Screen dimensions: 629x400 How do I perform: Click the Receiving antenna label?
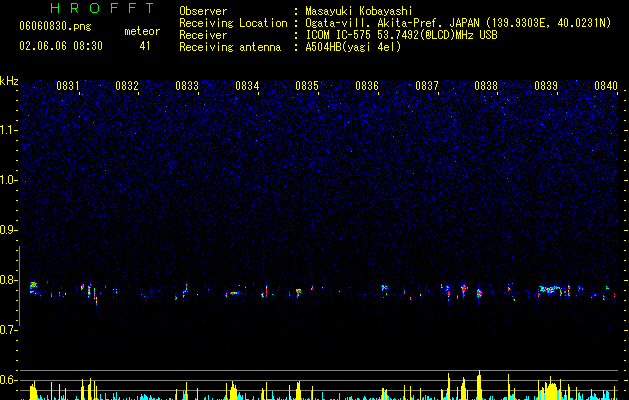pyautogui.click(x=230, y=47)
